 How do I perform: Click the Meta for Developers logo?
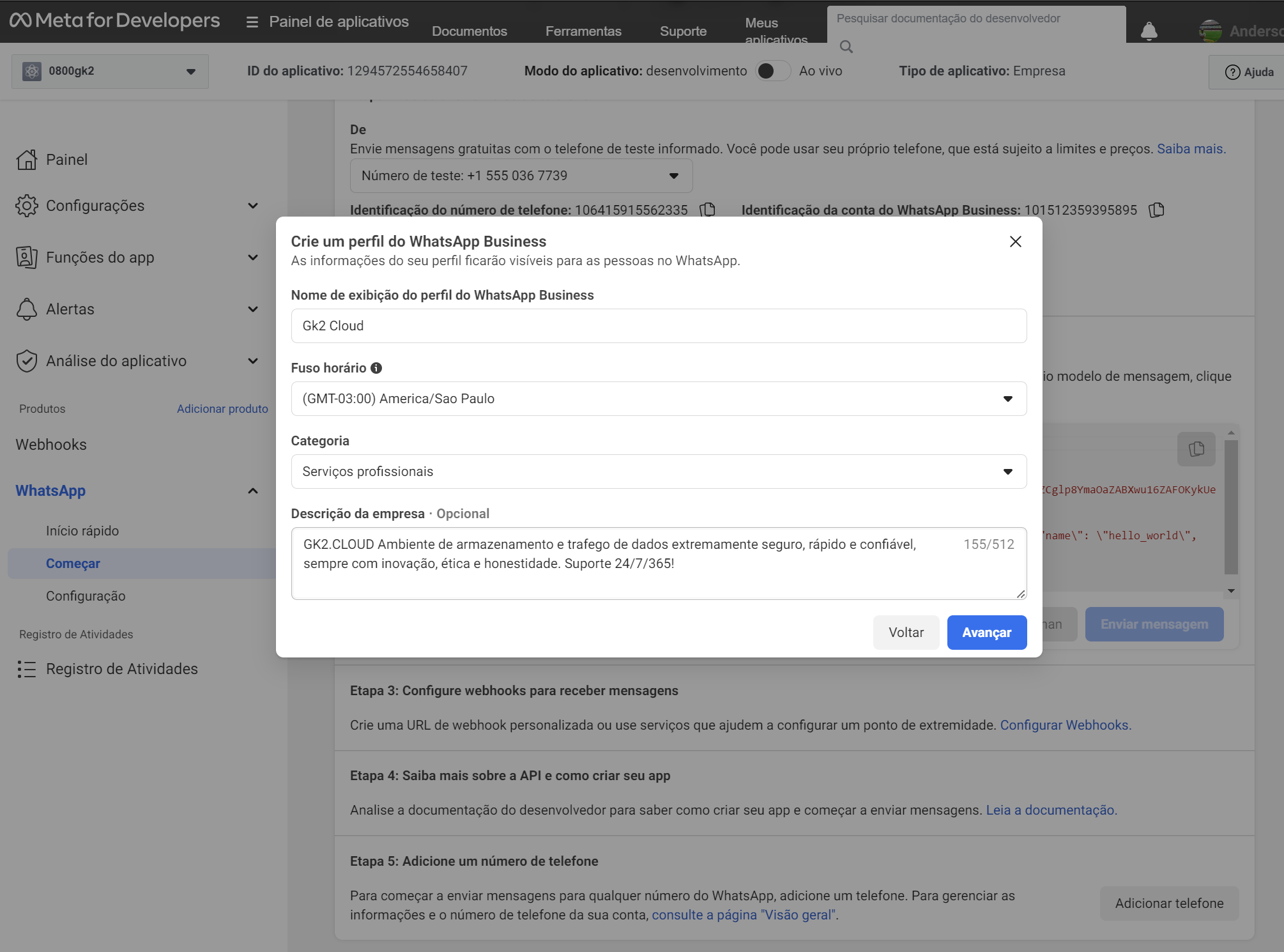115,21
